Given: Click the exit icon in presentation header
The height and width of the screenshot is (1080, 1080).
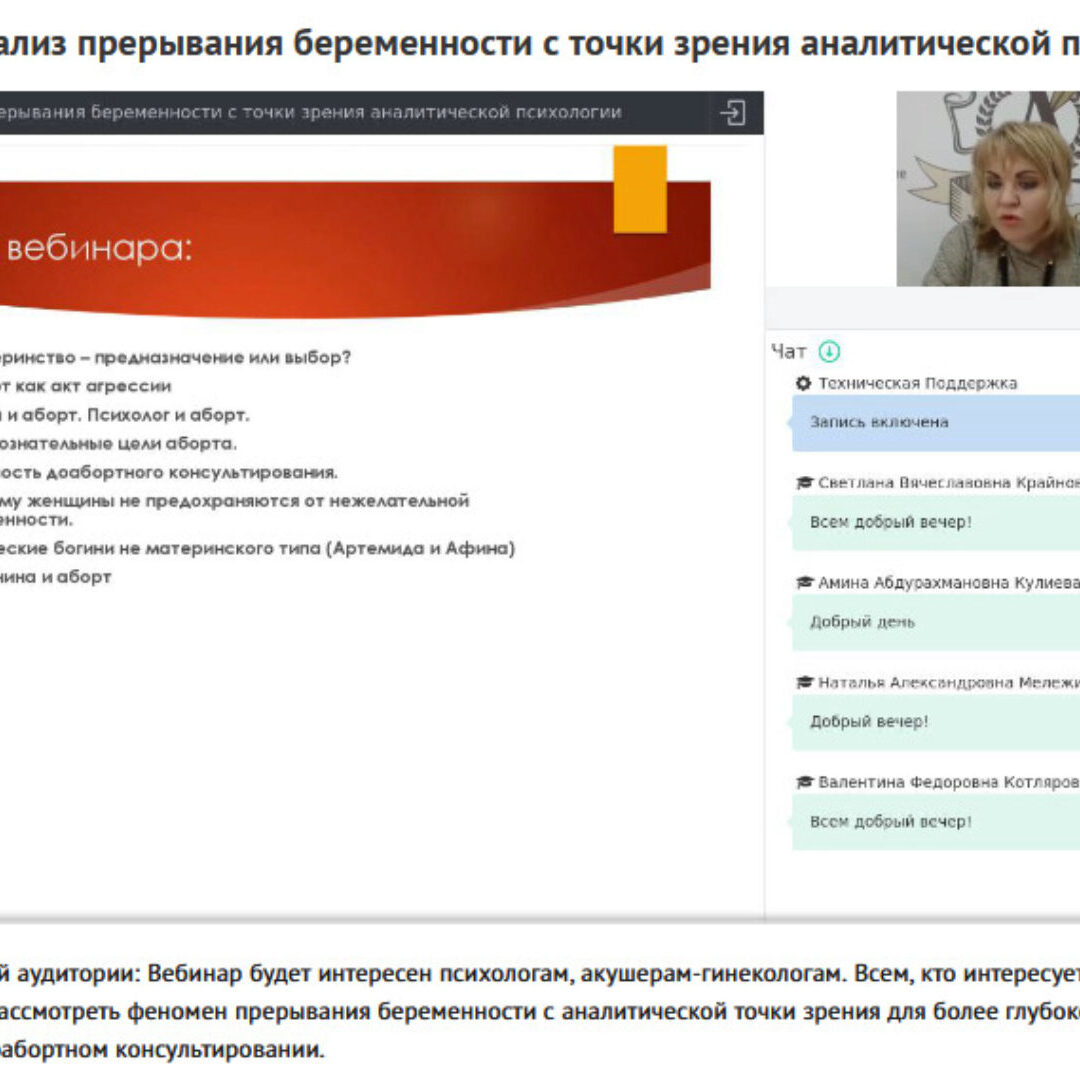Looking at the screenshot, I should pos(732,113).
